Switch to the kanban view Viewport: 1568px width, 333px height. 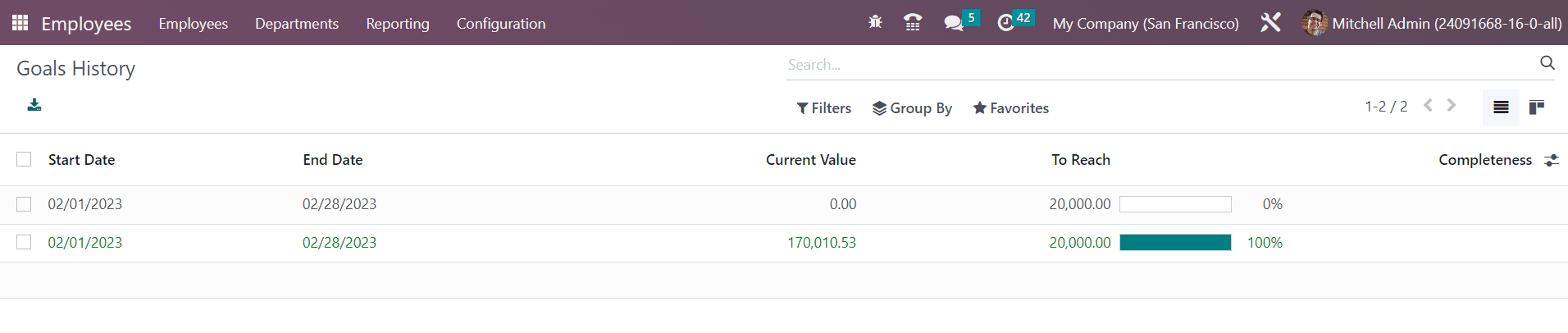[1537, 107]
